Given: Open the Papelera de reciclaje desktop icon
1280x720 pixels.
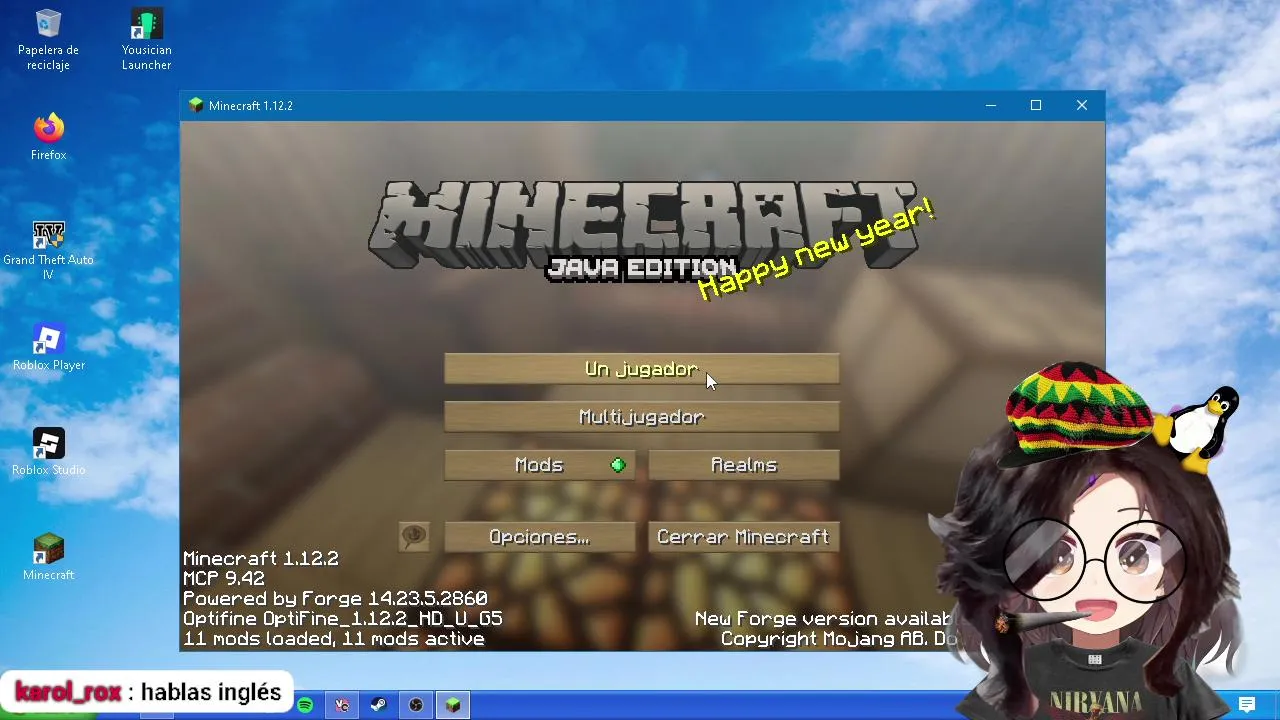Looking at the screenshot, I should [x=48, y=40].
